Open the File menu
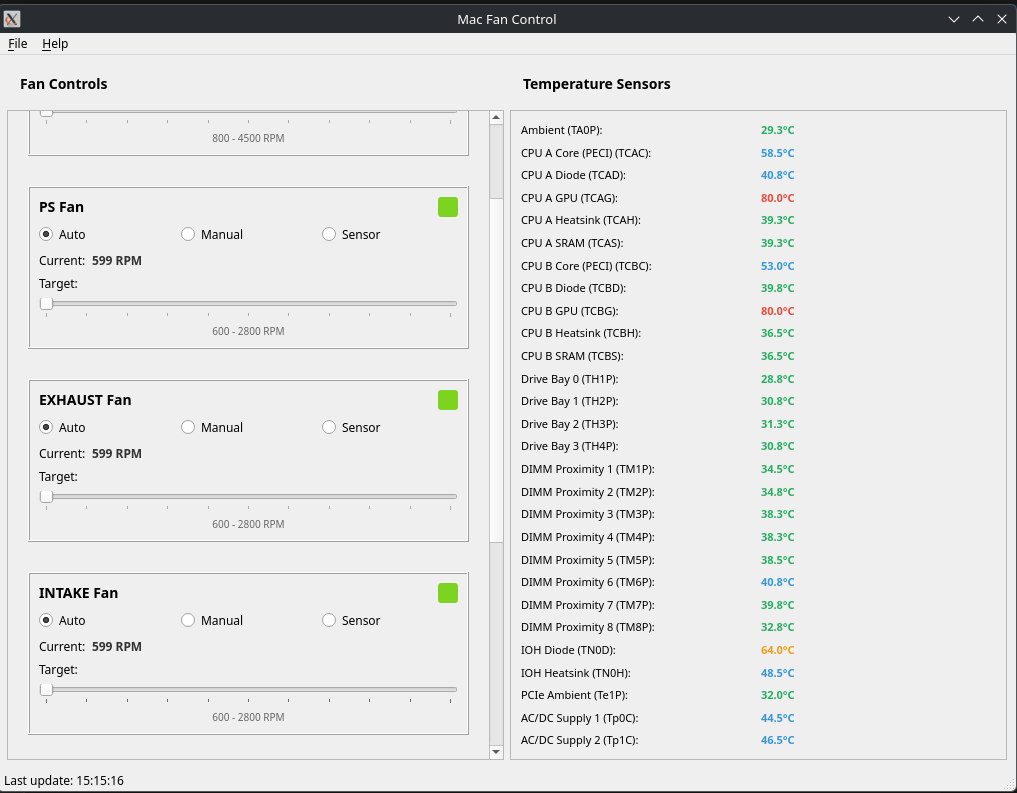 pos(18,43)
